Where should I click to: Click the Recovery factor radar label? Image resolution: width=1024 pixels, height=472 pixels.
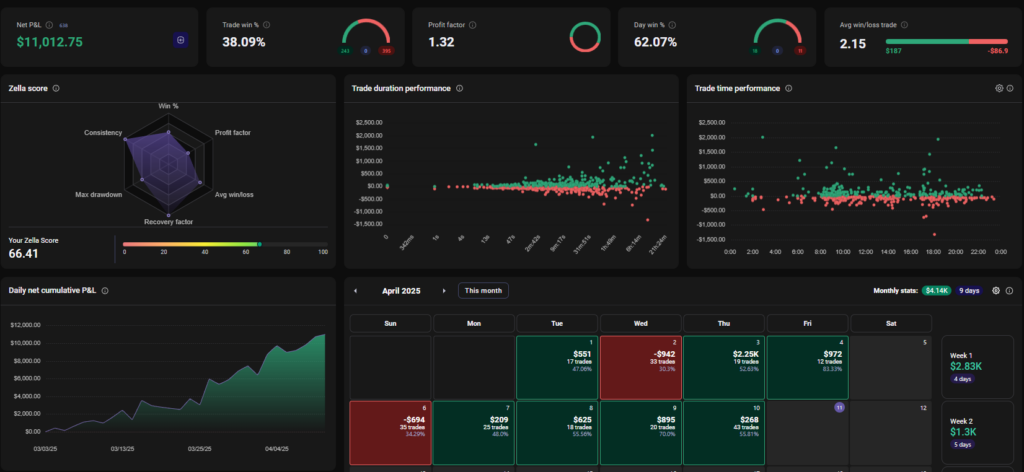pyautogui.click(x=168, y=222)
